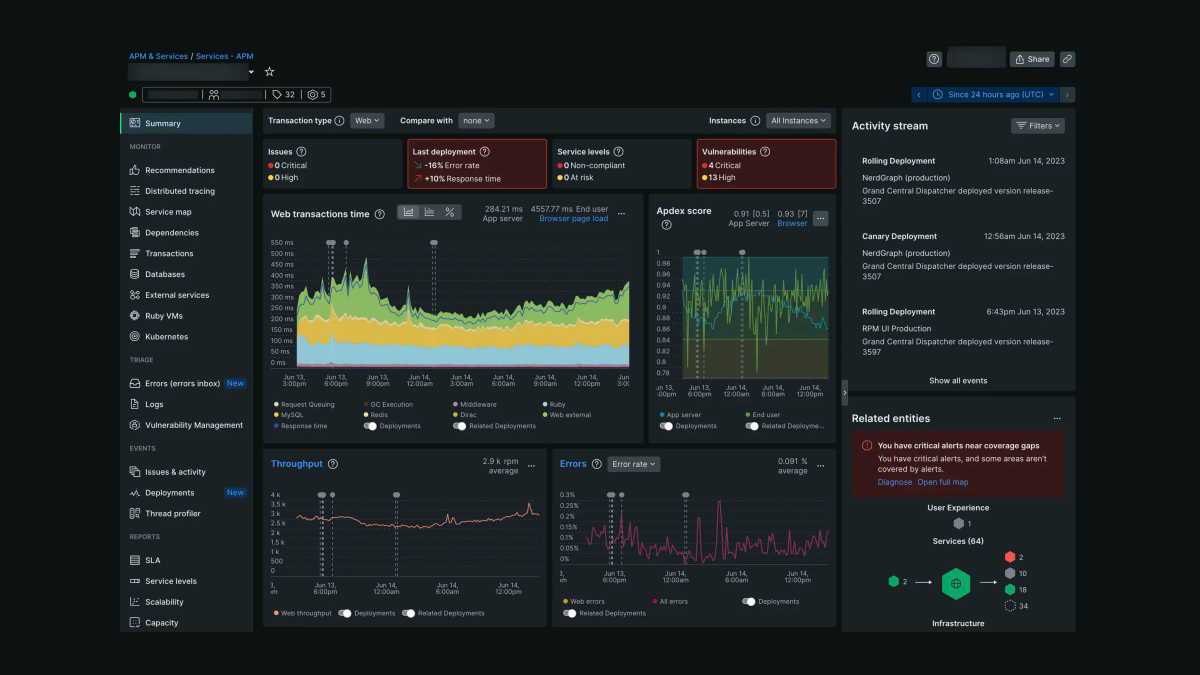This screenshot has width=1200, height=675.
Task: Switch Web transactions chart to bar histogram view
Action: pos(429,212)
